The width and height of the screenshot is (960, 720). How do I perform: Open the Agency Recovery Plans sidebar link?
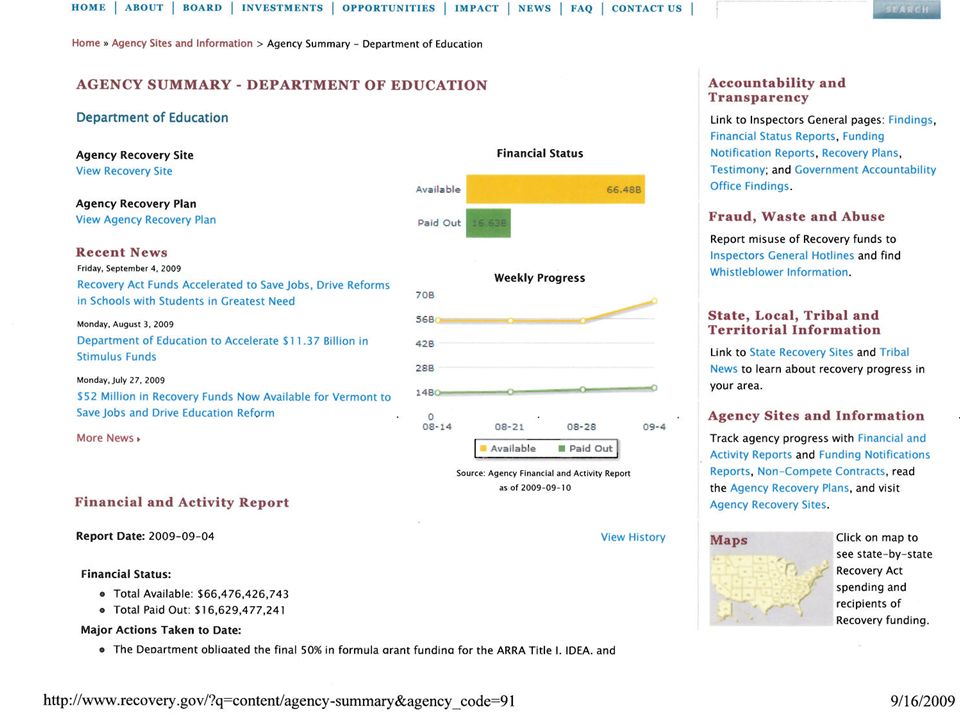[789, 488]
